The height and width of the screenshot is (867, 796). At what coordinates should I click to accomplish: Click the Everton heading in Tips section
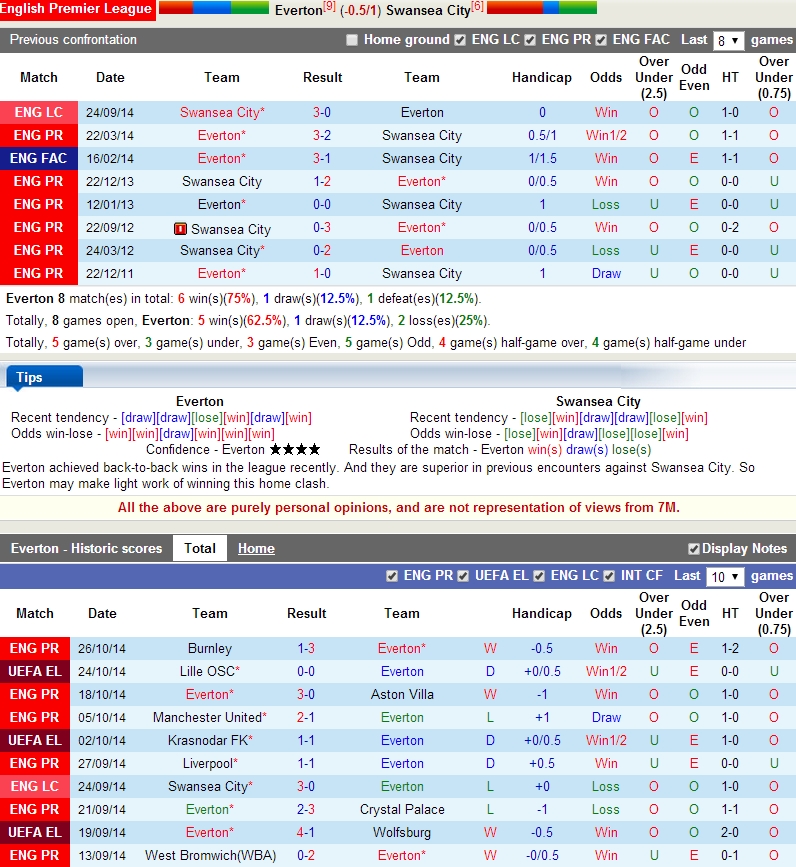click(x=200, y=401)
